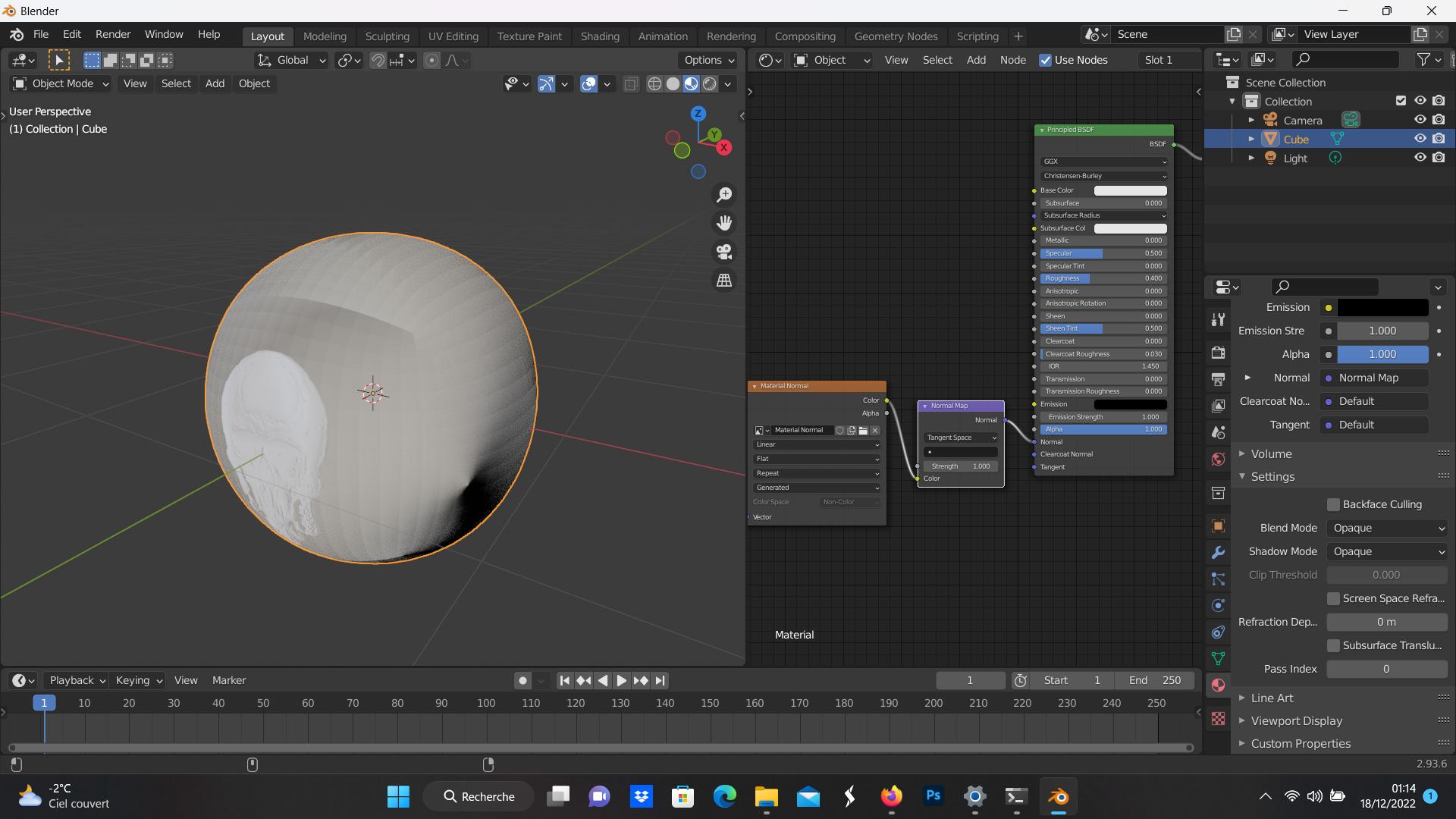The height and width of the screenshot is (819, 1456).
Task: Click the zoom magnifier in 3D viewport
Action: (724, 195)
